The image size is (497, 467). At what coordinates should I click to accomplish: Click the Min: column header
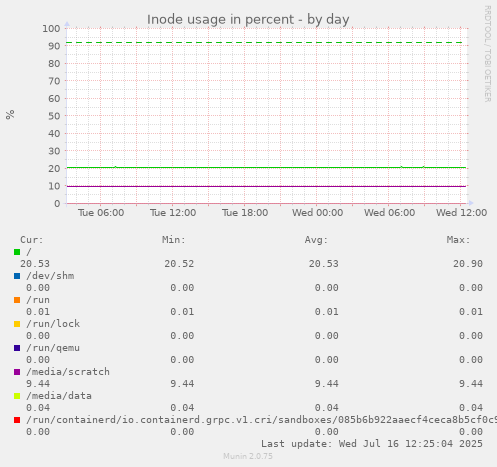[x=174, y=240]
